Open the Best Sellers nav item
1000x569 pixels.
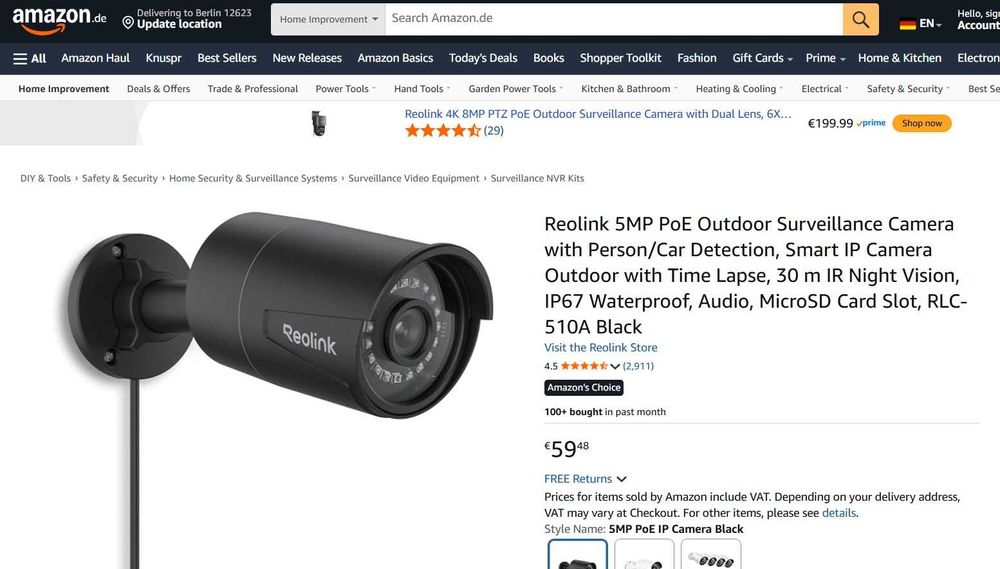[x=227, y=58]
